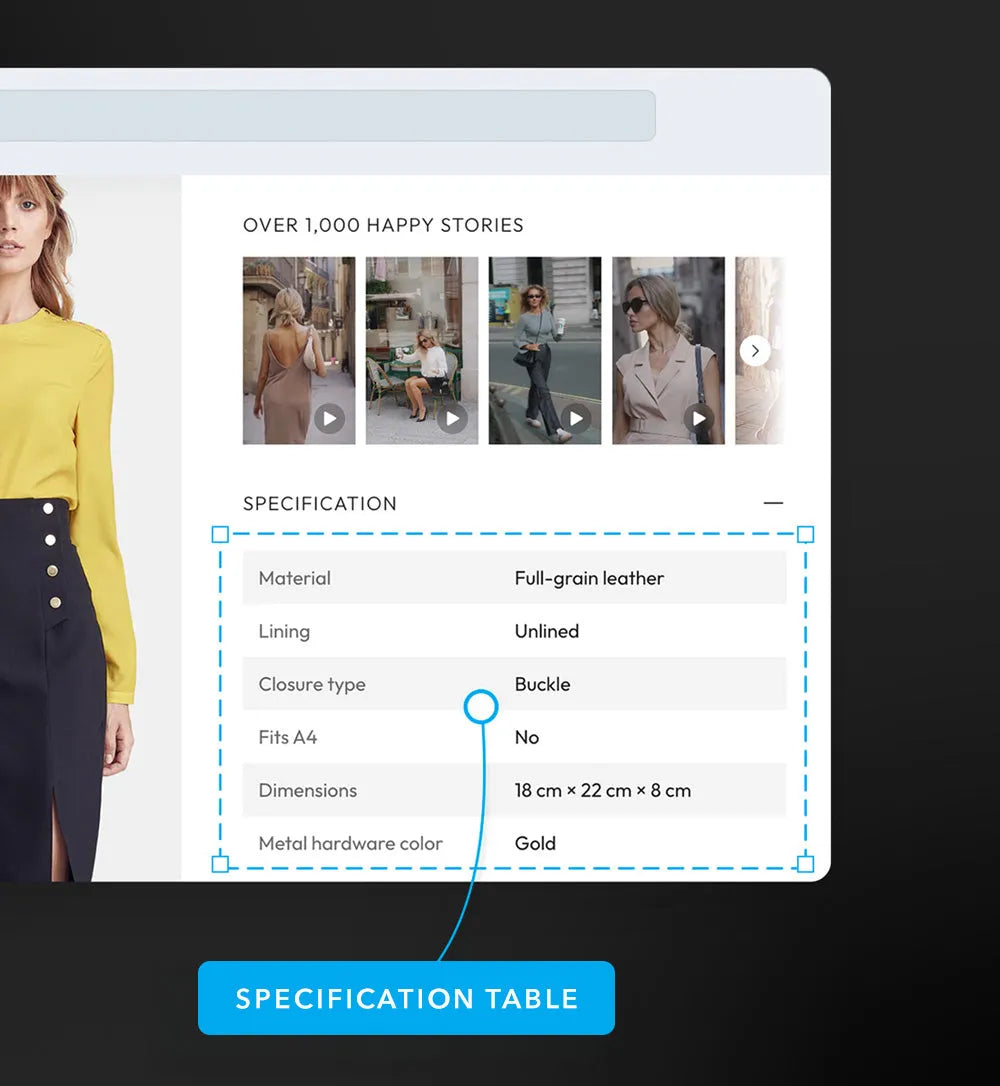Image resolution: width=1000 pixels, height=1086 pixels.
Task: Click the Full-grain leather value
Action: pos(589,578)
